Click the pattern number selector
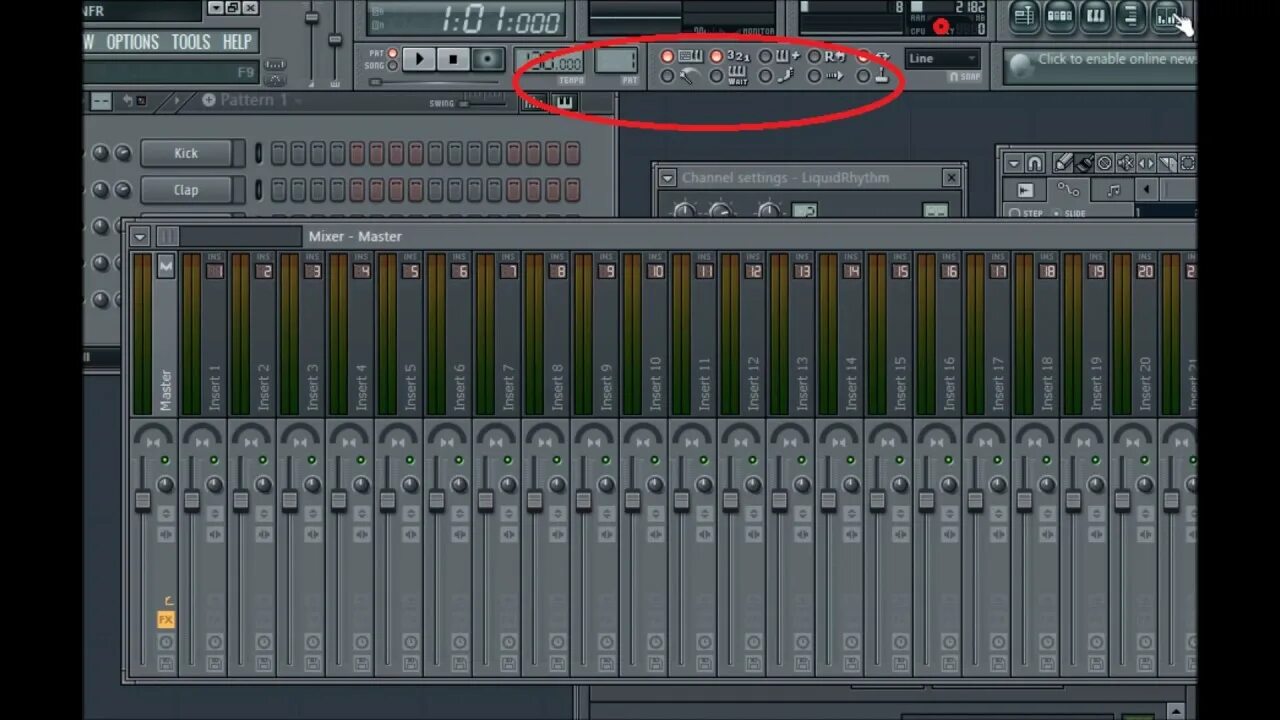This screenshot has width=1280, height=720. [x=616, y=61]
